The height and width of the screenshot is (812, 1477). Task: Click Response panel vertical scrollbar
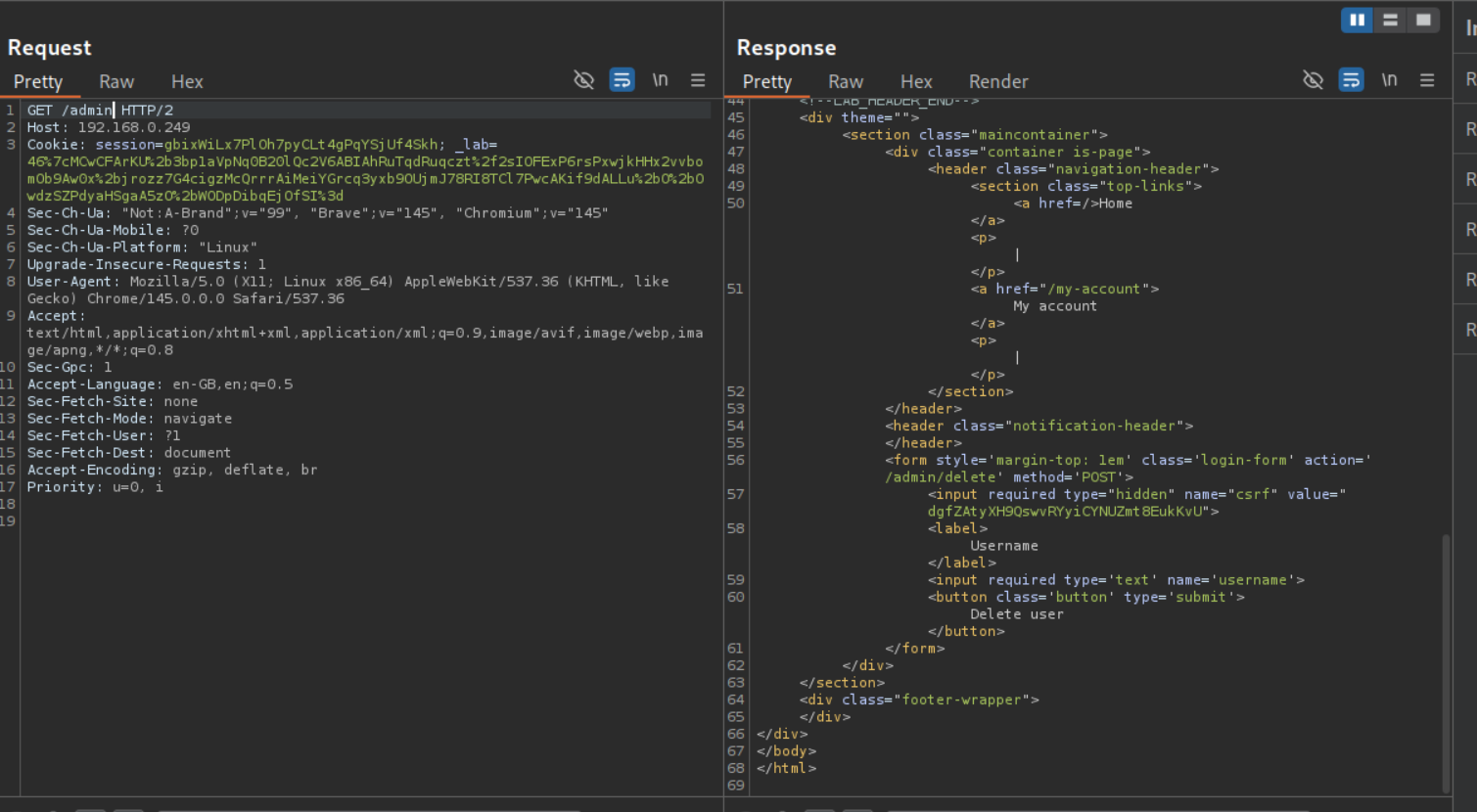click(x=1447, y=661)
